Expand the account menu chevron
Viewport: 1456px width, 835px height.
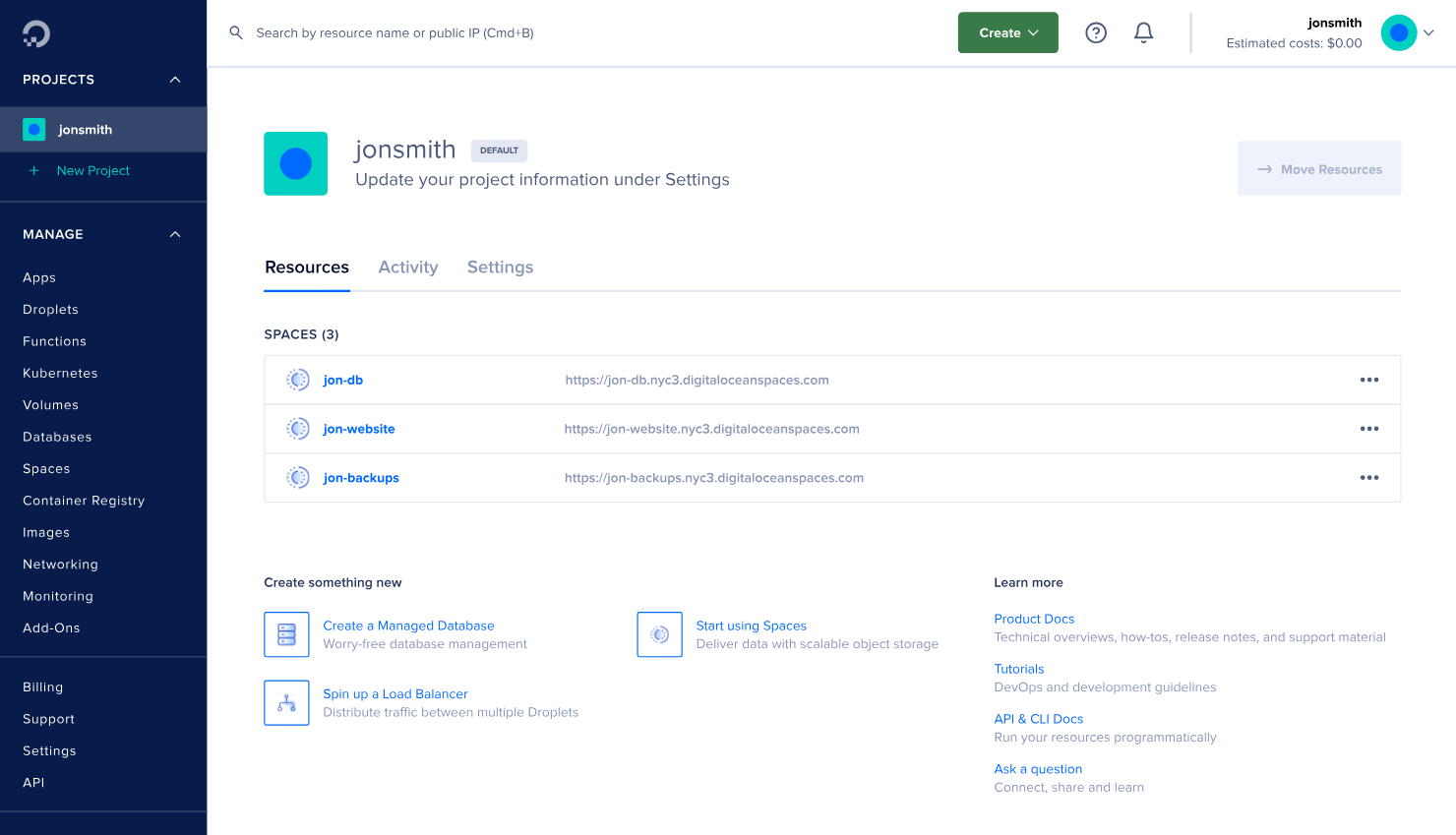(x=1428, y=32)
